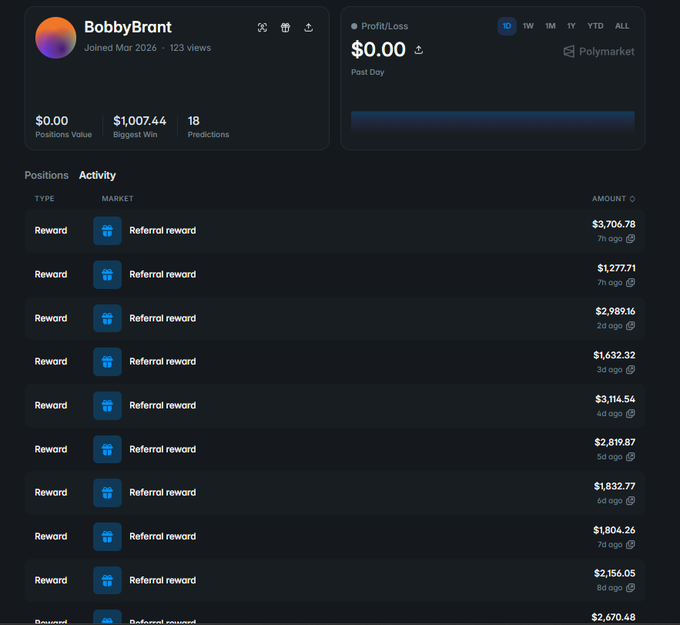Click share icon beside $0.00 Profit/Loss
This screenshot has height=625, width=680.
[418, 50]
